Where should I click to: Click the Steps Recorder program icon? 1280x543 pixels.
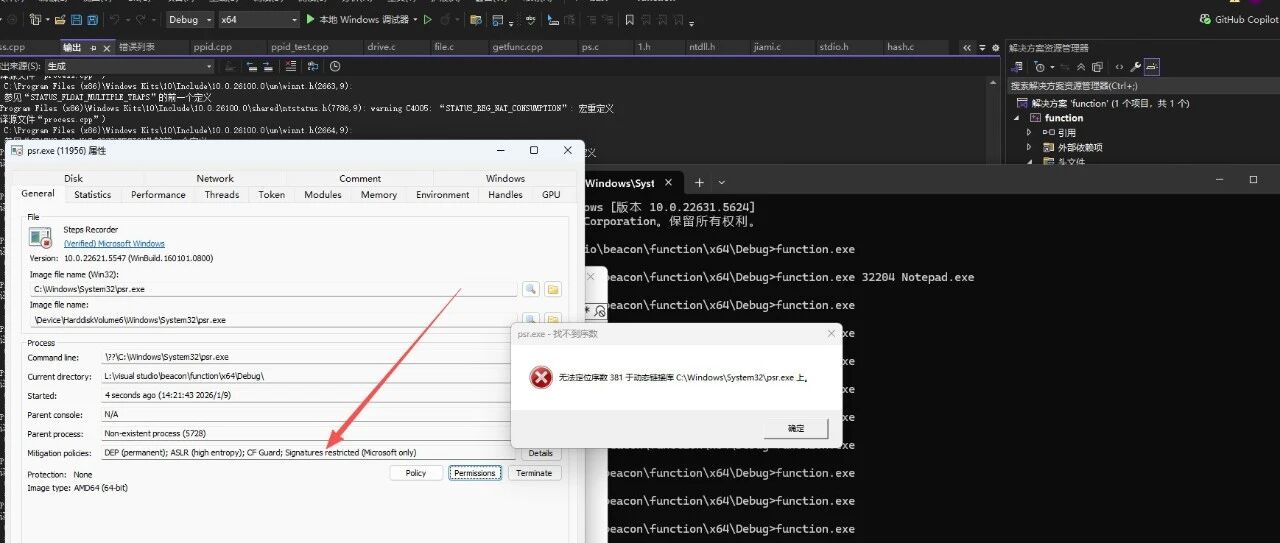pos(40,237)
